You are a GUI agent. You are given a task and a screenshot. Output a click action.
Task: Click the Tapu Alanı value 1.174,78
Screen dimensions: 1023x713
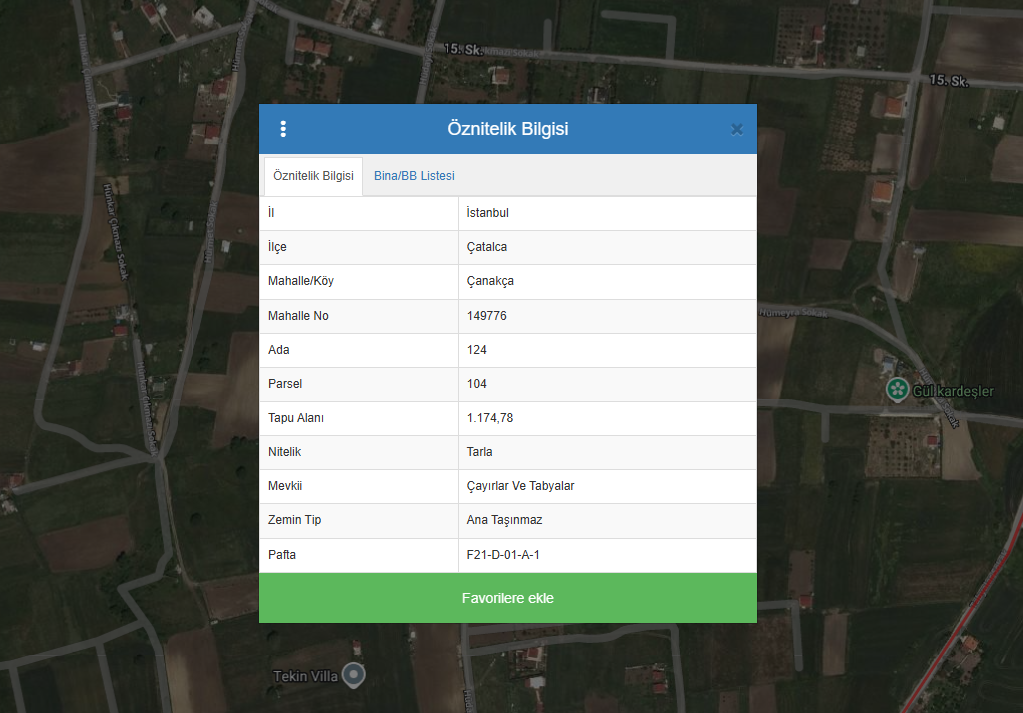pyautogui.click(x=490, y=418)
